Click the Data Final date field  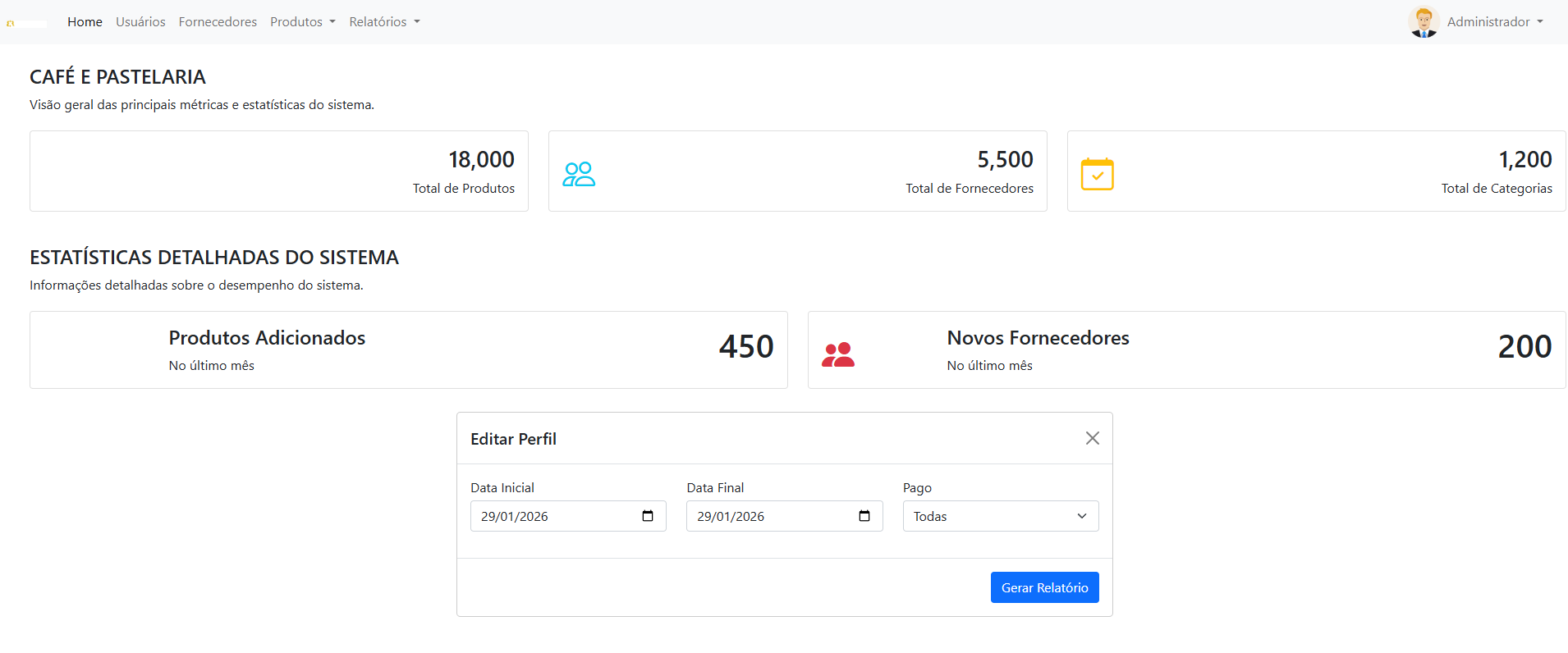[x=784, y=516]
